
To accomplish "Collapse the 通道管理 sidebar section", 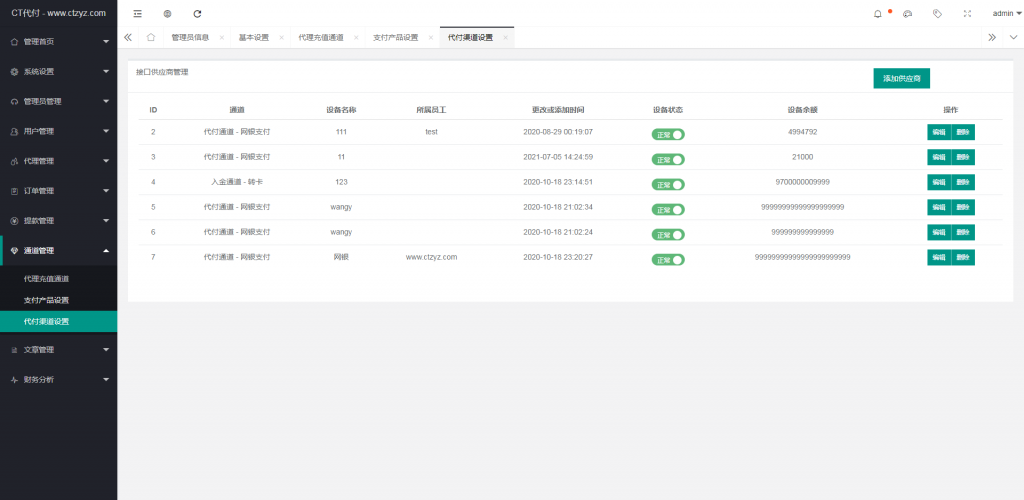I will click(58, 250).
